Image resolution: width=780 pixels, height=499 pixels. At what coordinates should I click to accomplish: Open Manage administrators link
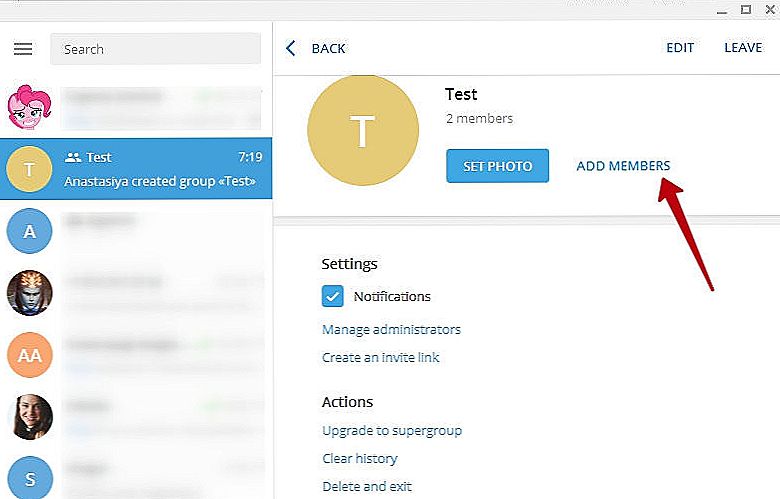[391, 329]
